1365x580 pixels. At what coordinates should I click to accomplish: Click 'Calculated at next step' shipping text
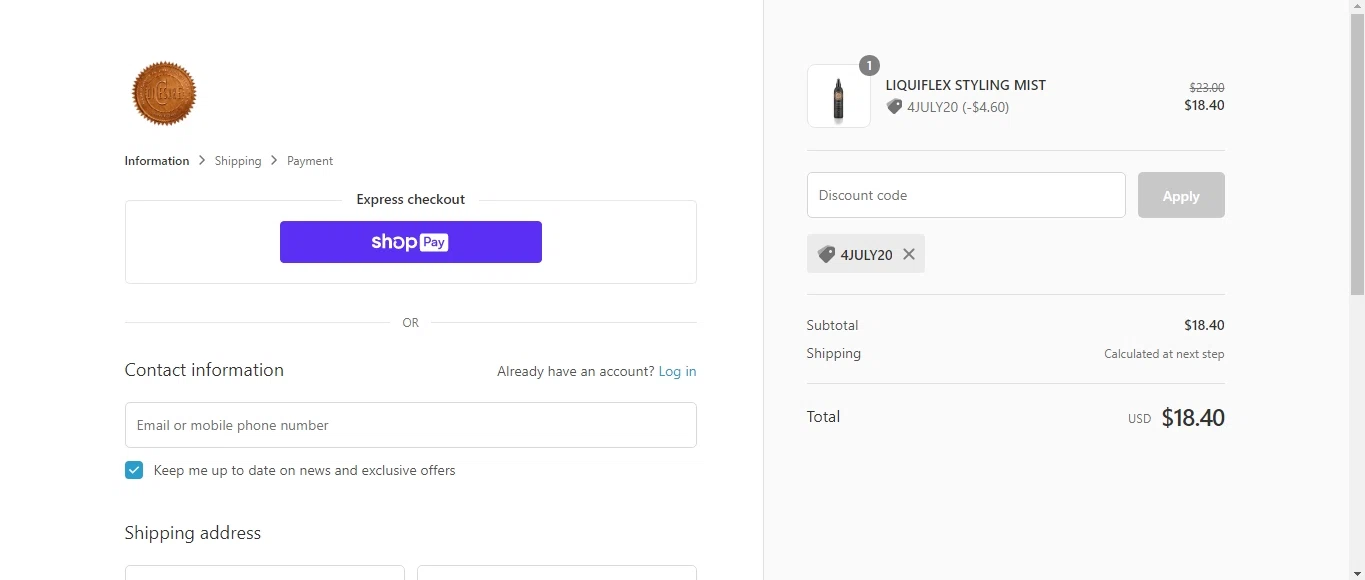1164,354
